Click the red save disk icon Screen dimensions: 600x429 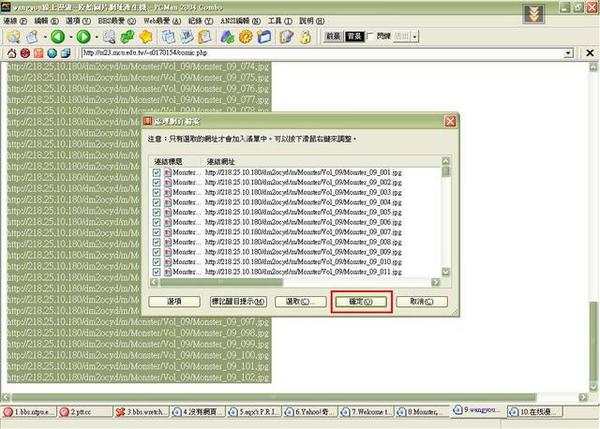39,53
